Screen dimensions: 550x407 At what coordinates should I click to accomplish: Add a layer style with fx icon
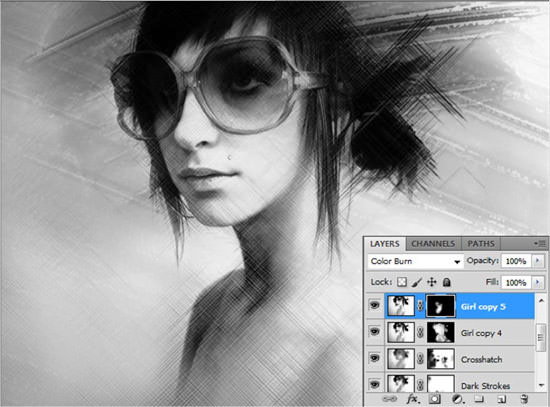click(412, 399)
